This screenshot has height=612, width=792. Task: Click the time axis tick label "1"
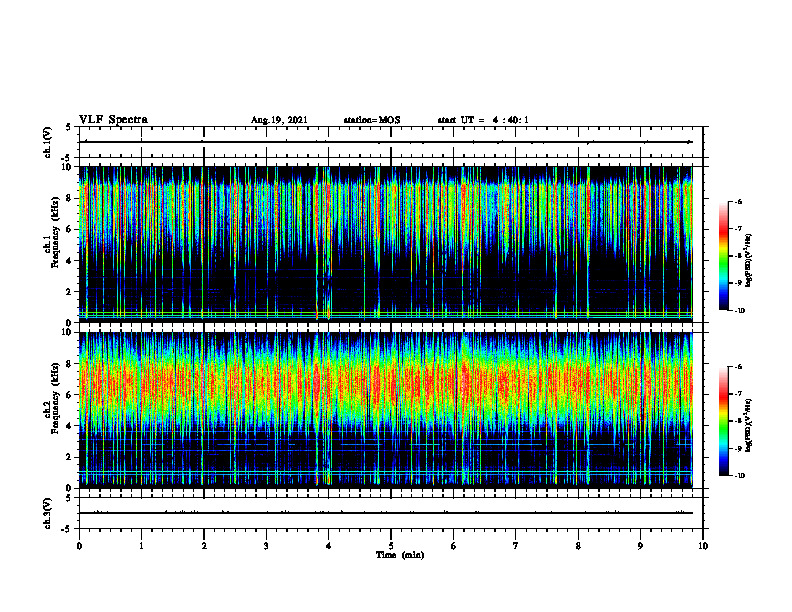(141, 546)
